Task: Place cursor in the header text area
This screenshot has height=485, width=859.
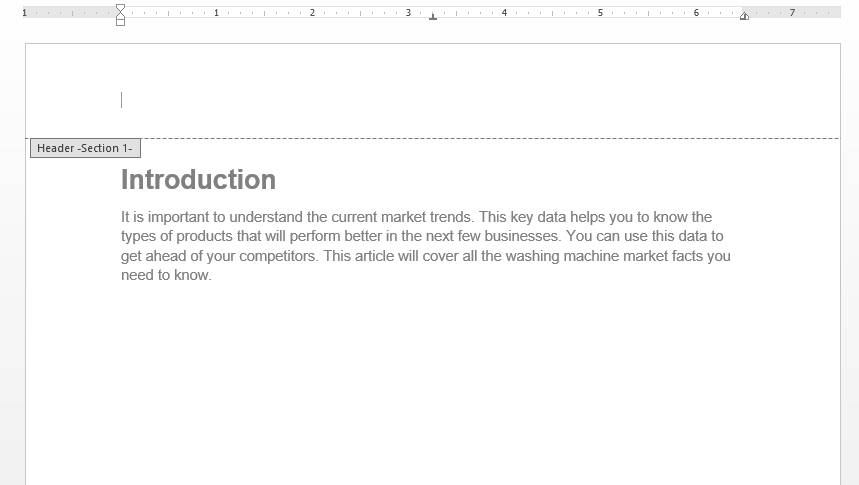Action: tap(433, 100)
